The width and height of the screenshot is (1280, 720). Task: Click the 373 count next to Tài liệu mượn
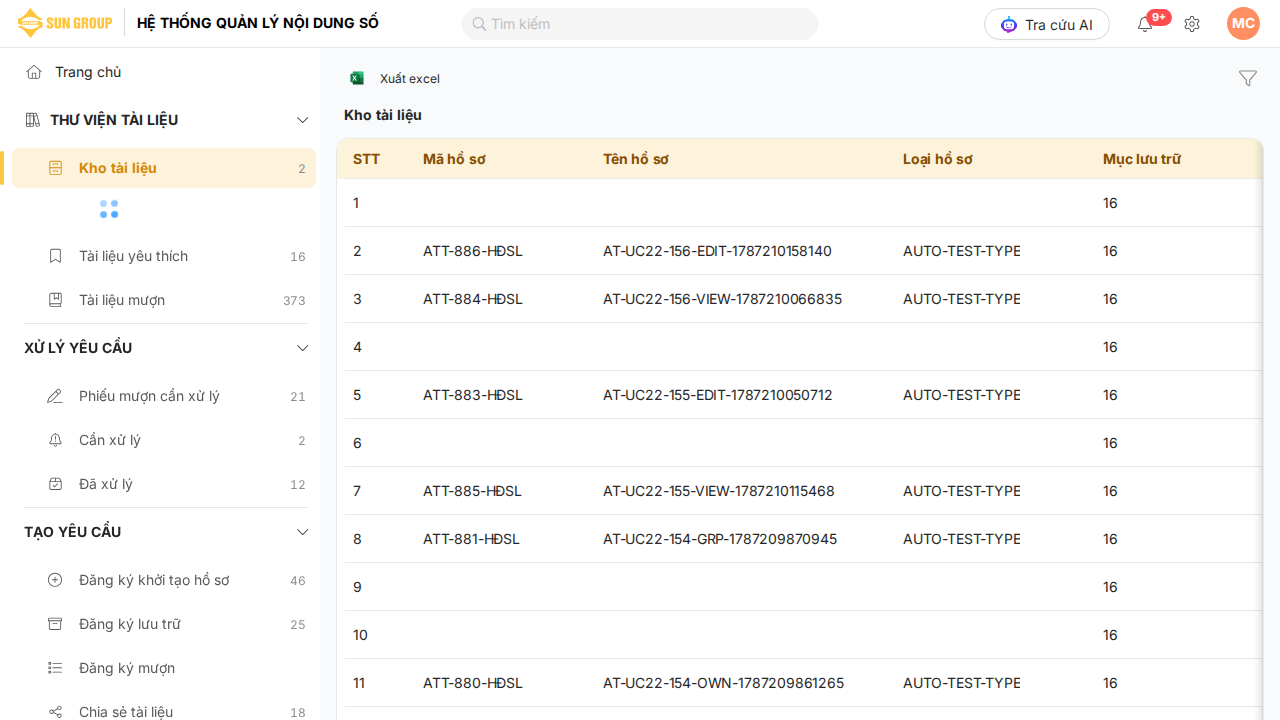click(294, 301)
